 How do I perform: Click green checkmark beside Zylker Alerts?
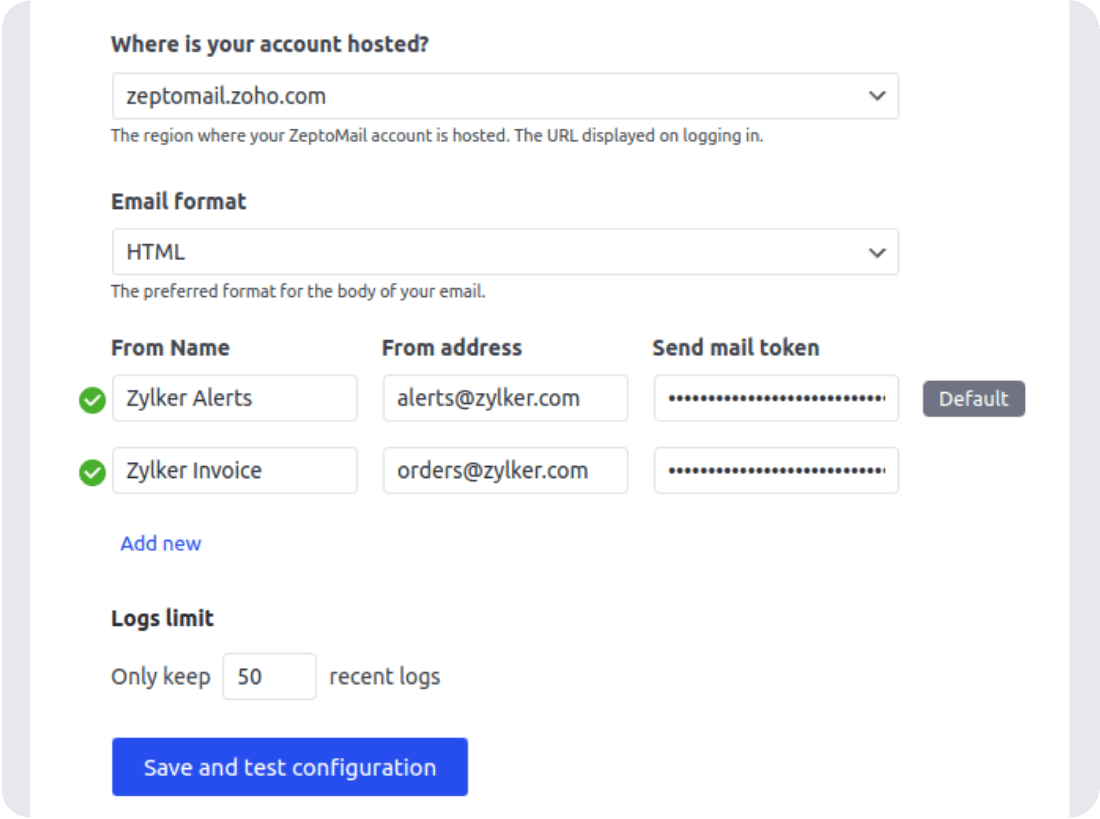pos(92,400)
